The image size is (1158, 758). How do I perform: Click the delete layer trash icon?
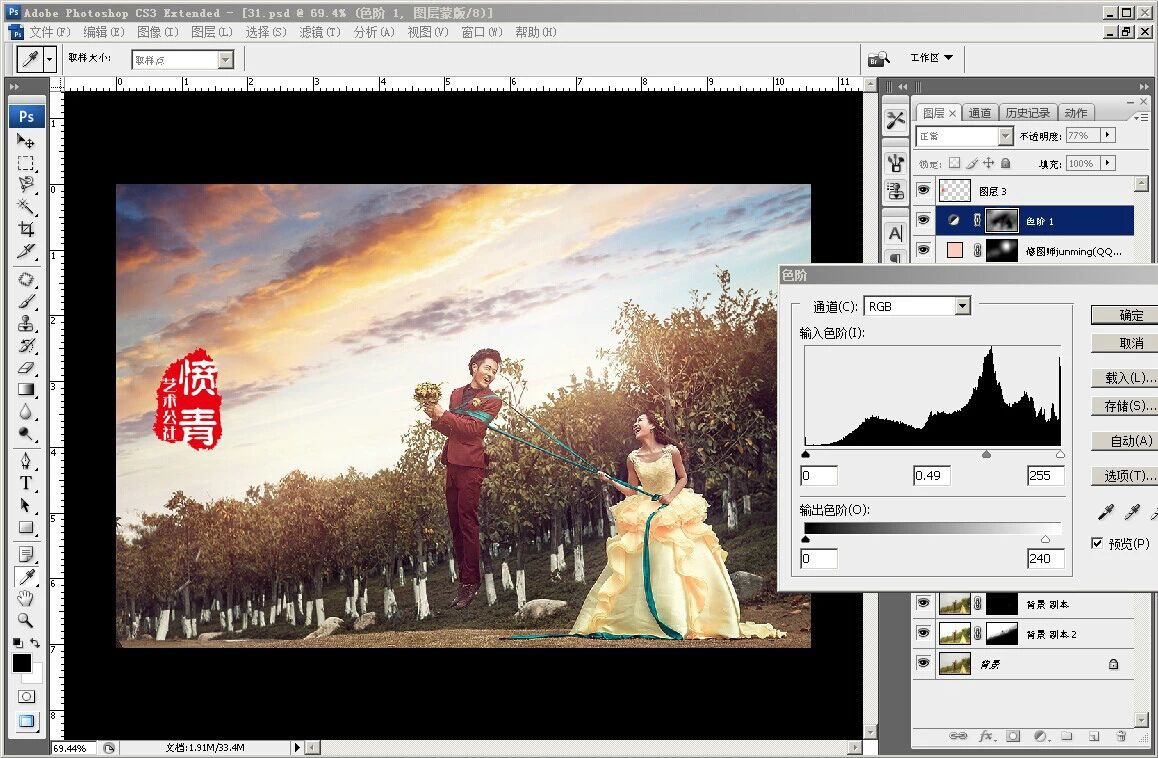tap(1121, 736)
